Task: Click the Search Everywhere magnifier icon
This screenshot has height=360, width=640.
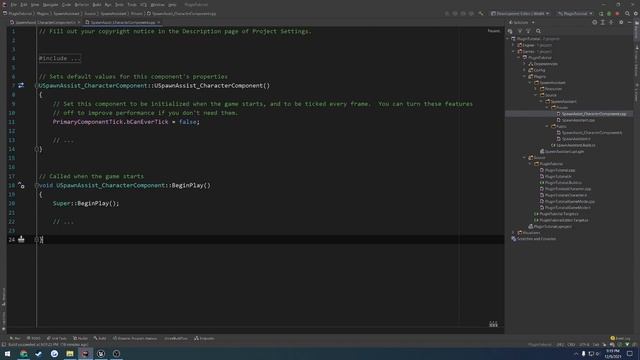Action: coord(627,13)
